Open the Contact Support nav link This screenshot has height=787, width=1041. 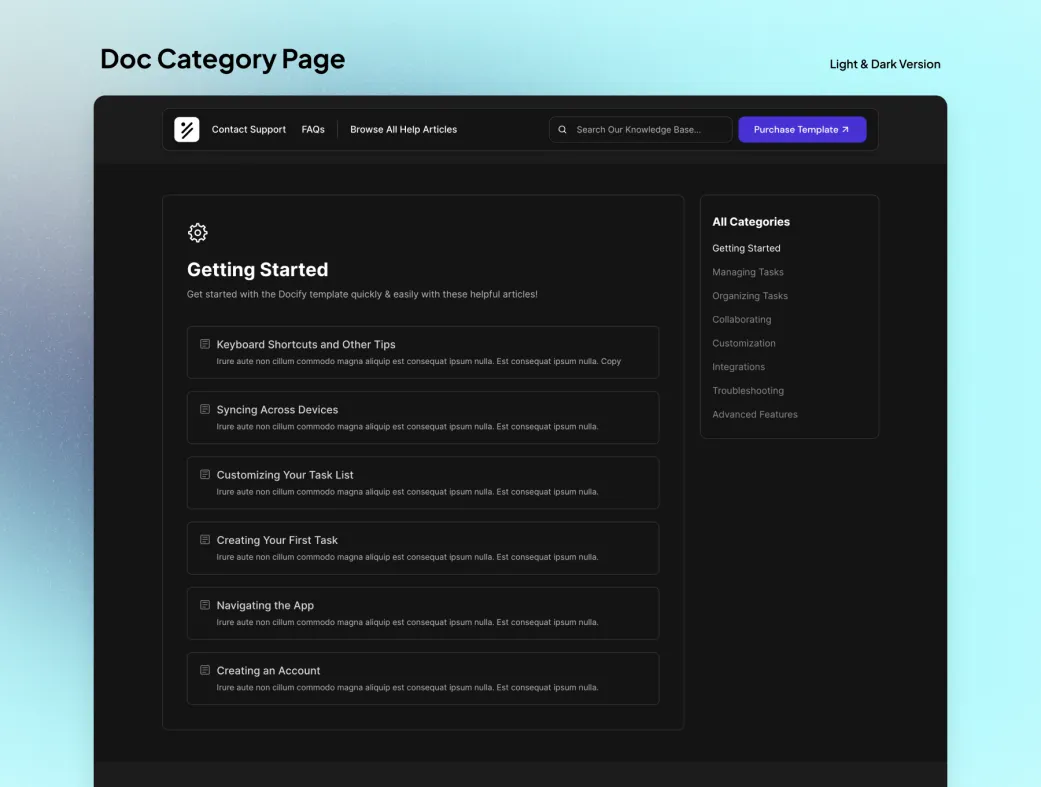point(249,130)
